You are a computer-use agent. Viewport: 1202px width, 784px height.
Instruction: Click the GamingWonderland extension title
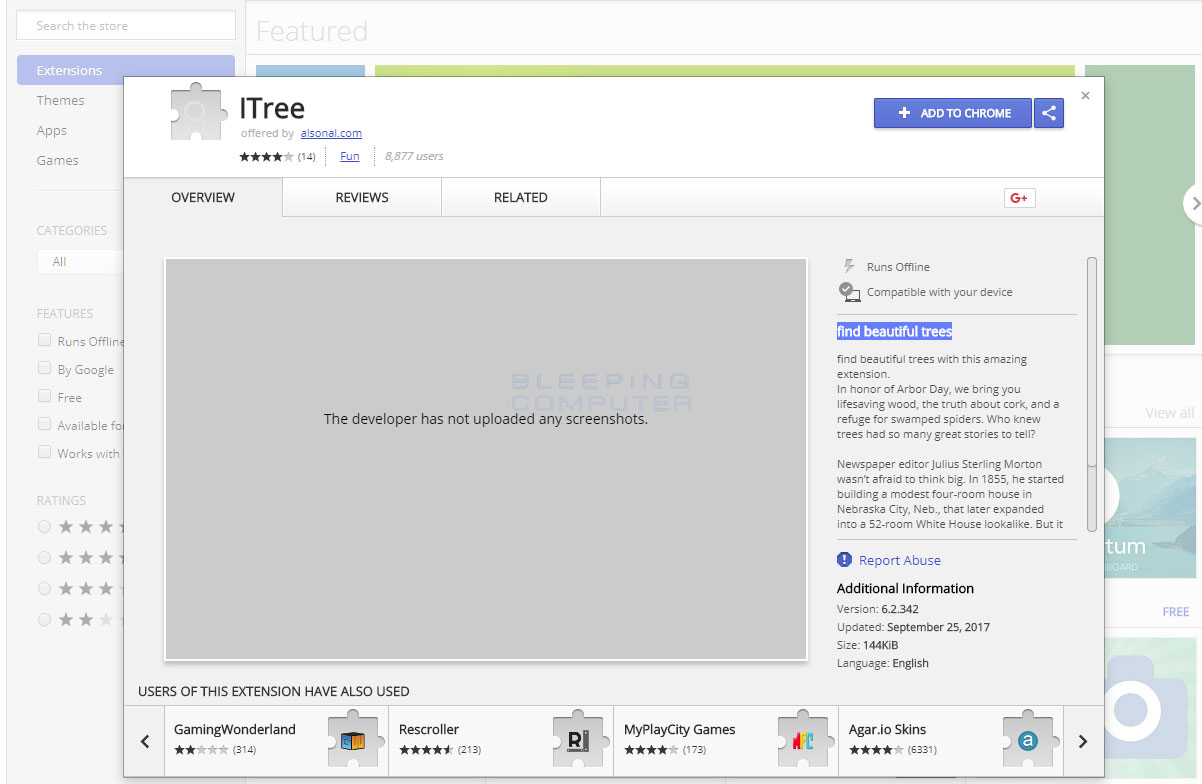[235, 729]
